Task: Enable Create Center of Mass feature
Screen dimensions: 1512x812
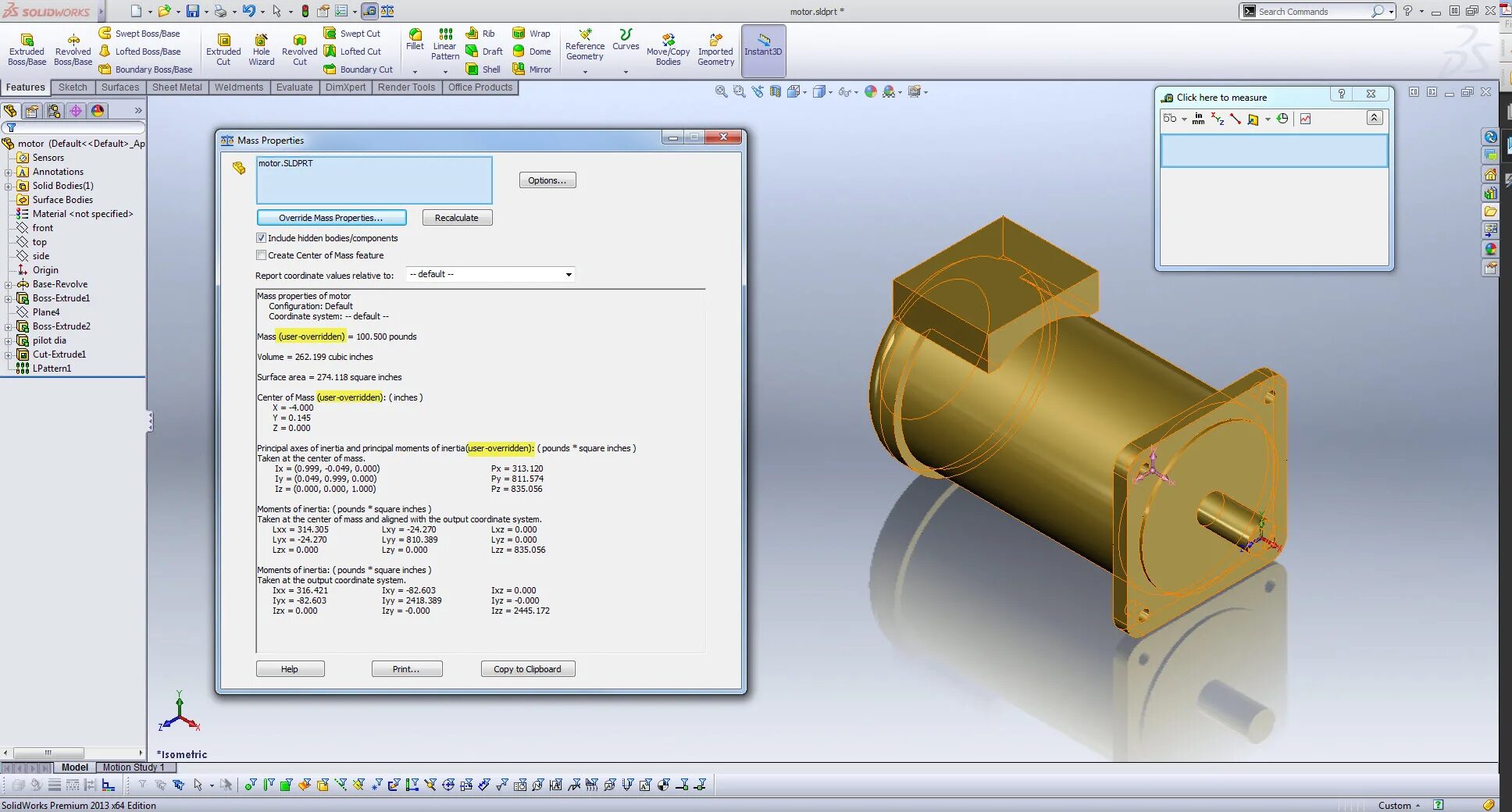Action: [x=262, y=255]
